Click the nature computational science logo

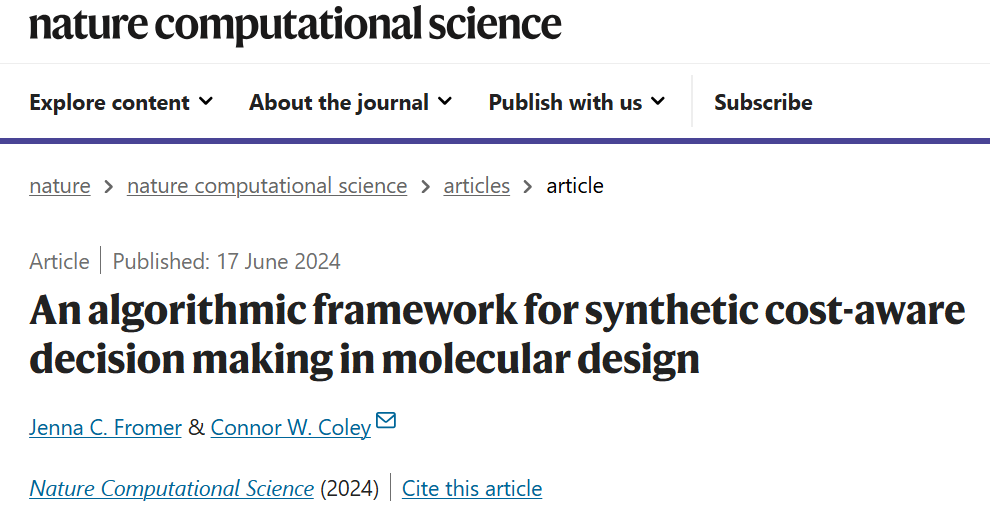pyautogui.click(x=295, y=24)
